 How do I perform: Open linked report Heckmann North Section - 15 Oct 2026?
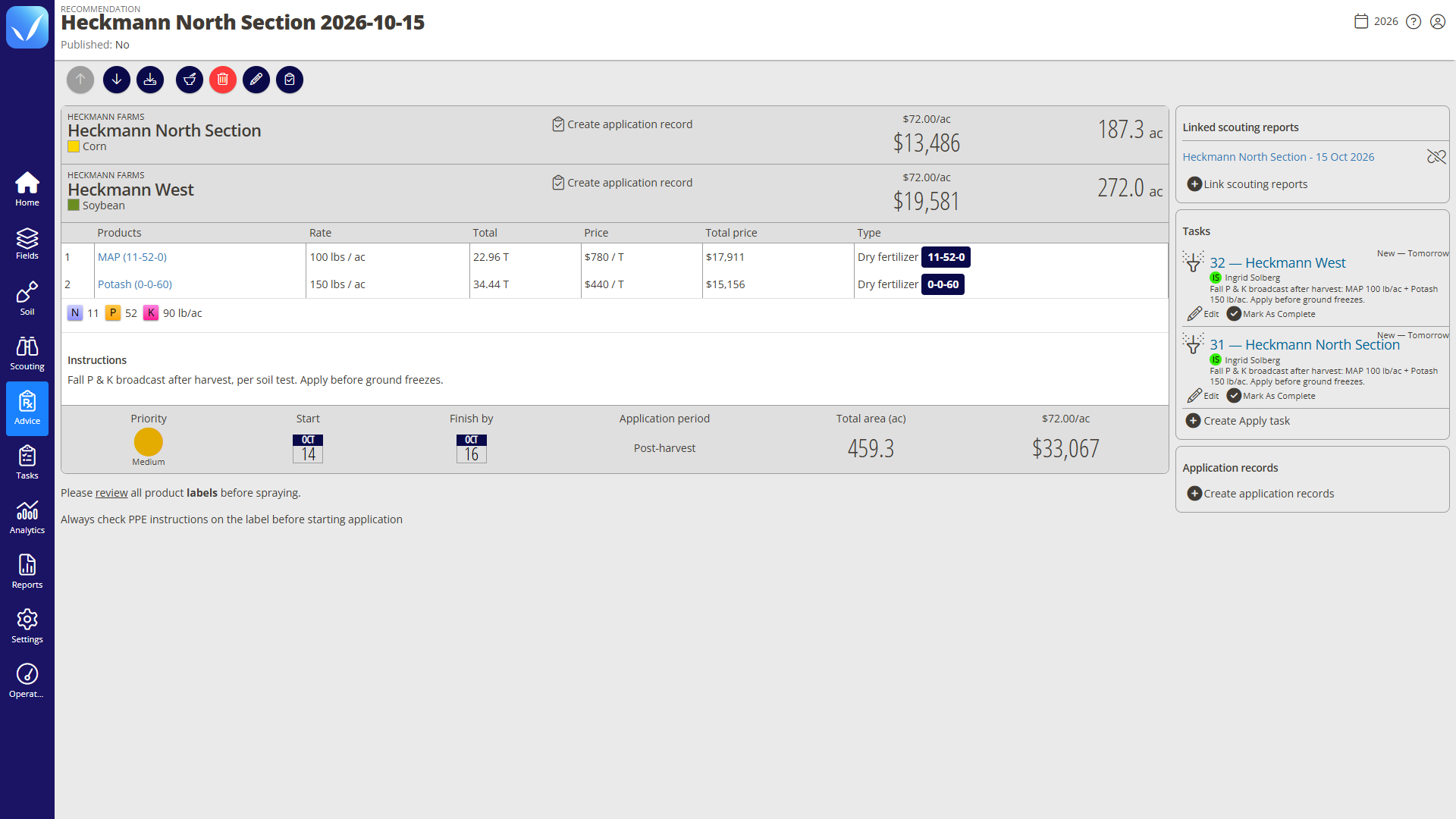point(1279,157)
